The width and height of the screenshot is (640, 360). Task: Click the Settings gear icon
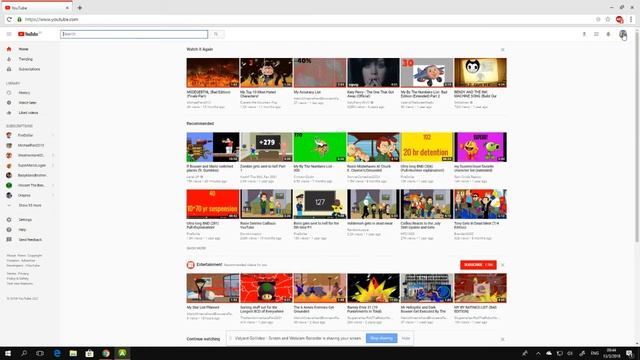click(x=9, y=220)
